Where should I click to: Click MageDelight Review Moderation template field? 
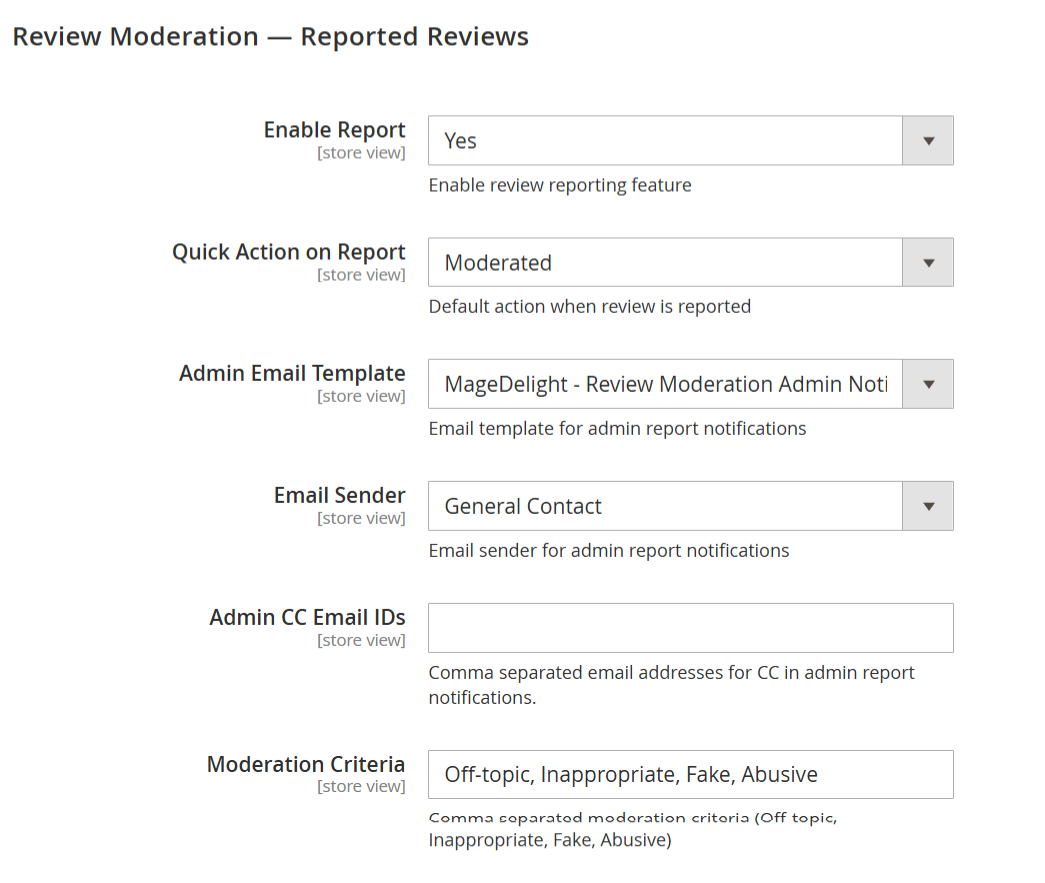(665, 384)
